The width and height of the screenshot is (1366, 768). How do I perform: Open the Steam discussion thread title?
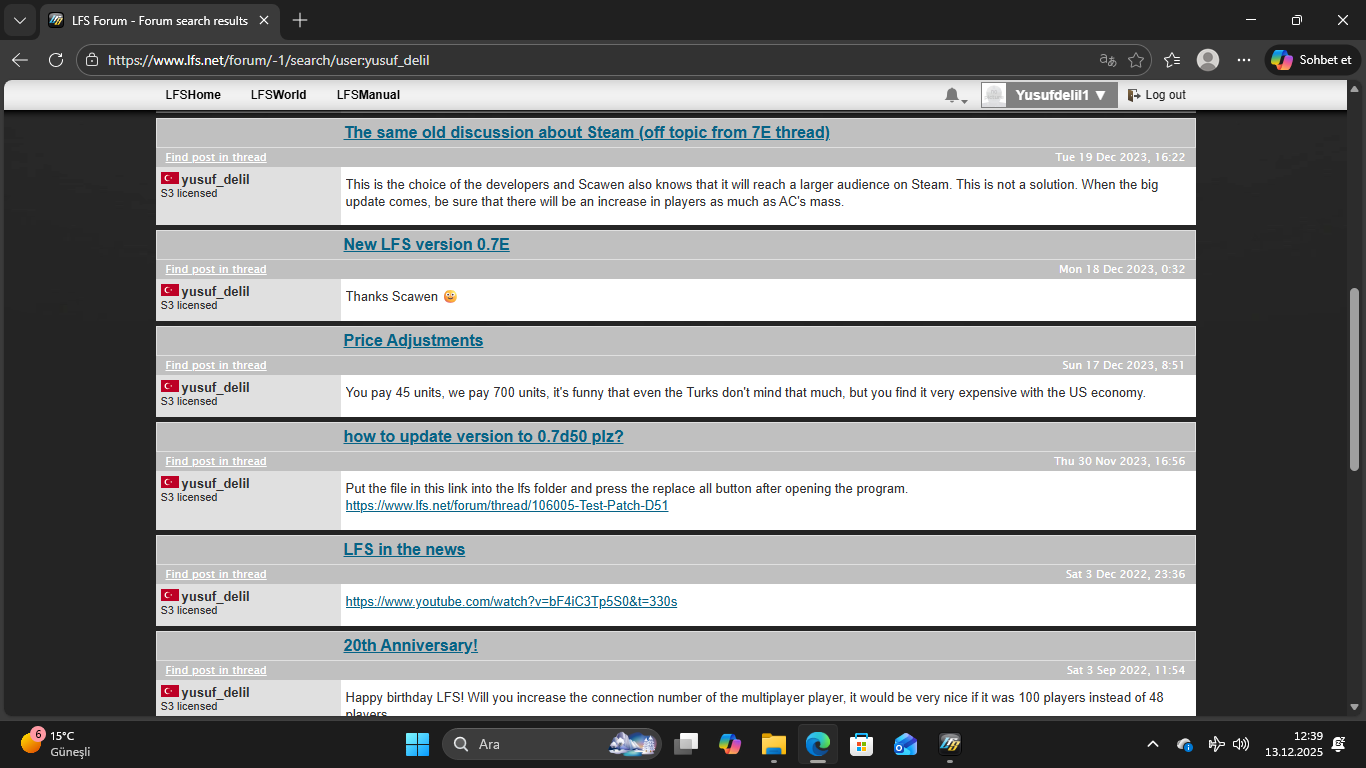[587, 132]
